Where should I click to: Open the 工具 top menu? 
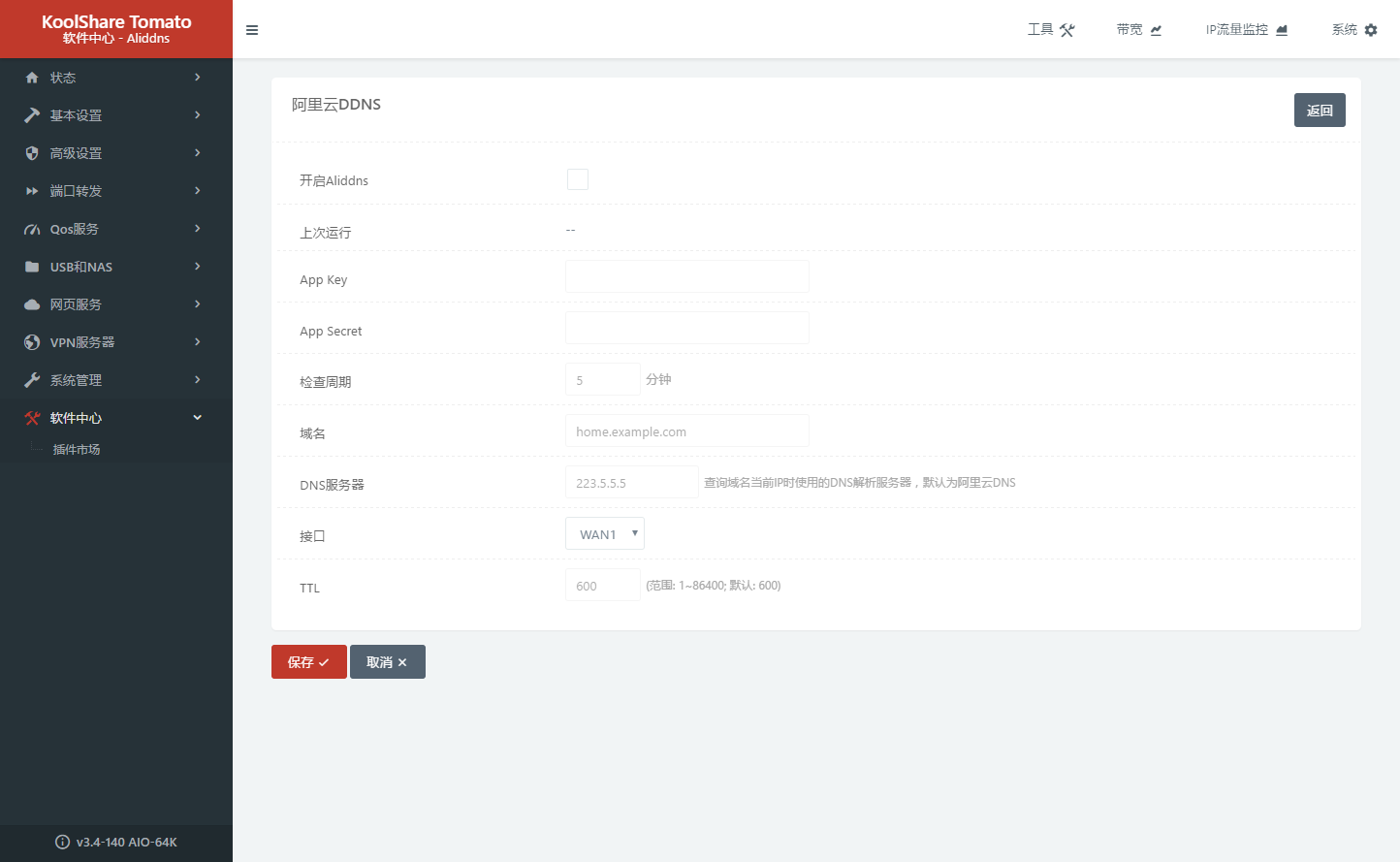[1051, 30]
